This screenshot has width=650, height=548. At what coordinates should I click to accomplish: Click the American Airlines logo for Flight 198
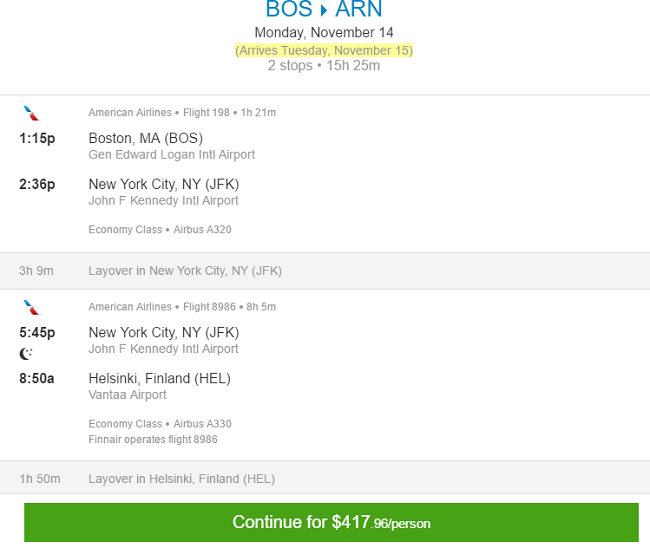click(32, 113)
